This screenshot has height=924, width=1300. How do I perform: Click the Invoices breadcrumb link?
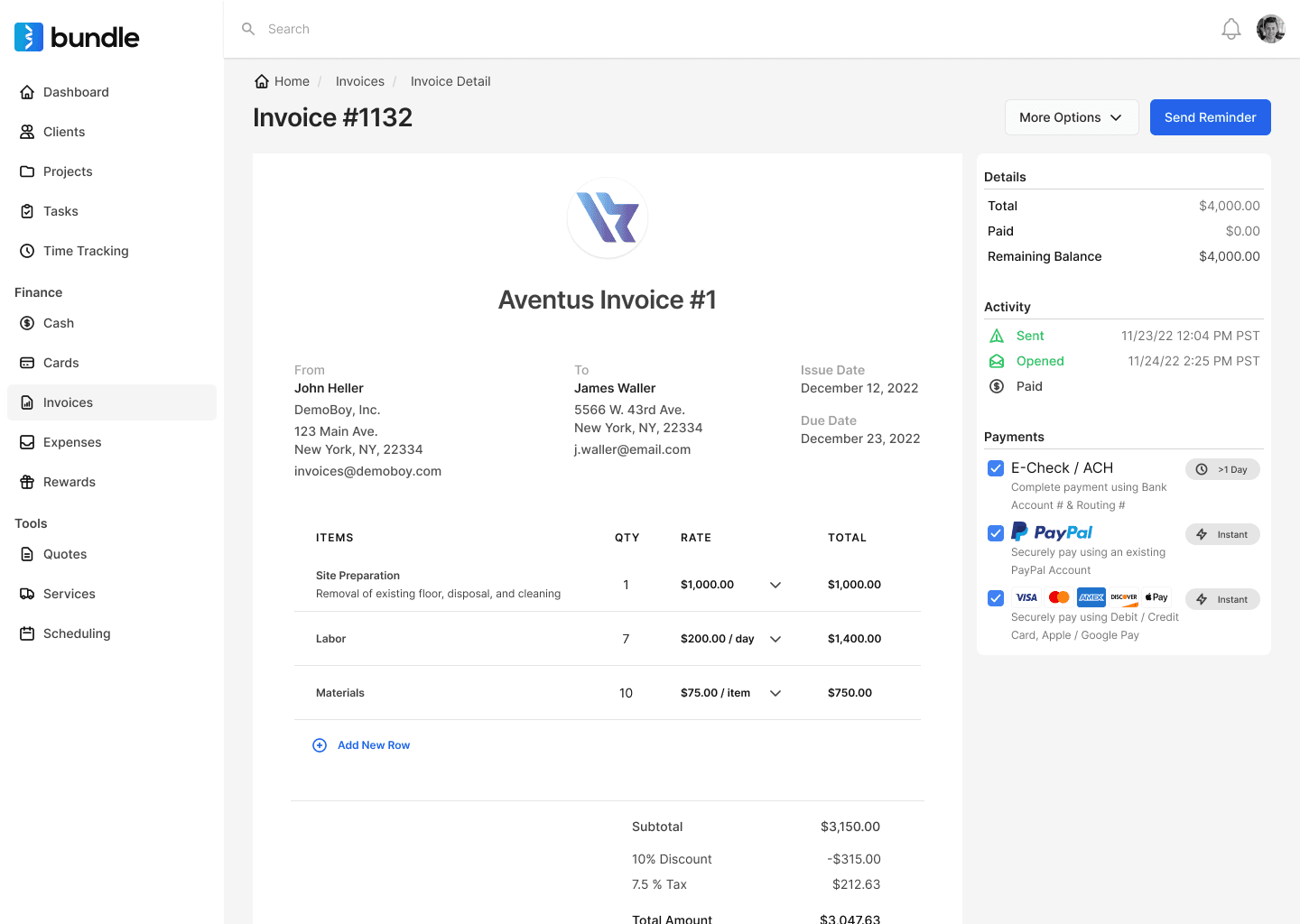point(359,81)
